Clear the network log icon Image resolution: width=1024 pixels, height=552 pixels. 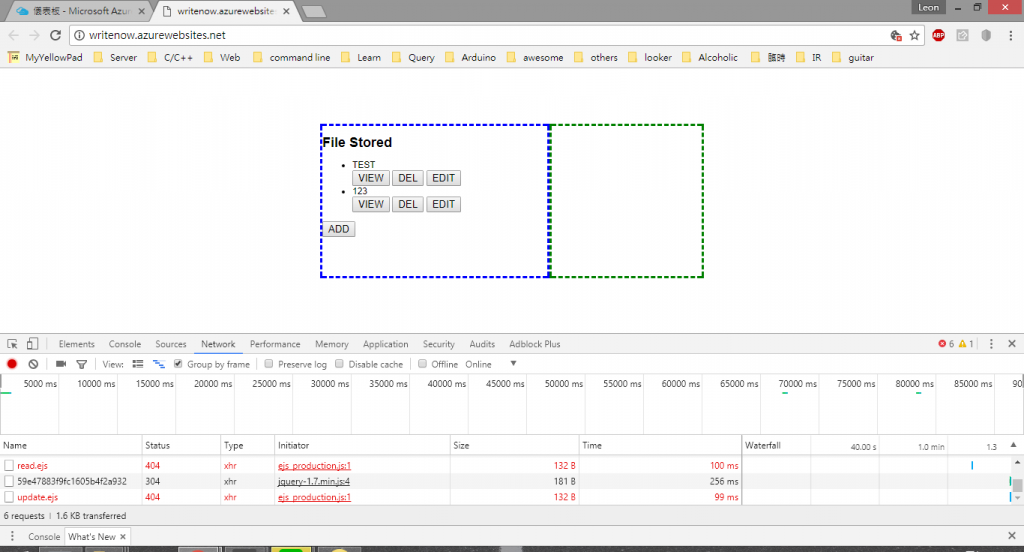point(33,364)
